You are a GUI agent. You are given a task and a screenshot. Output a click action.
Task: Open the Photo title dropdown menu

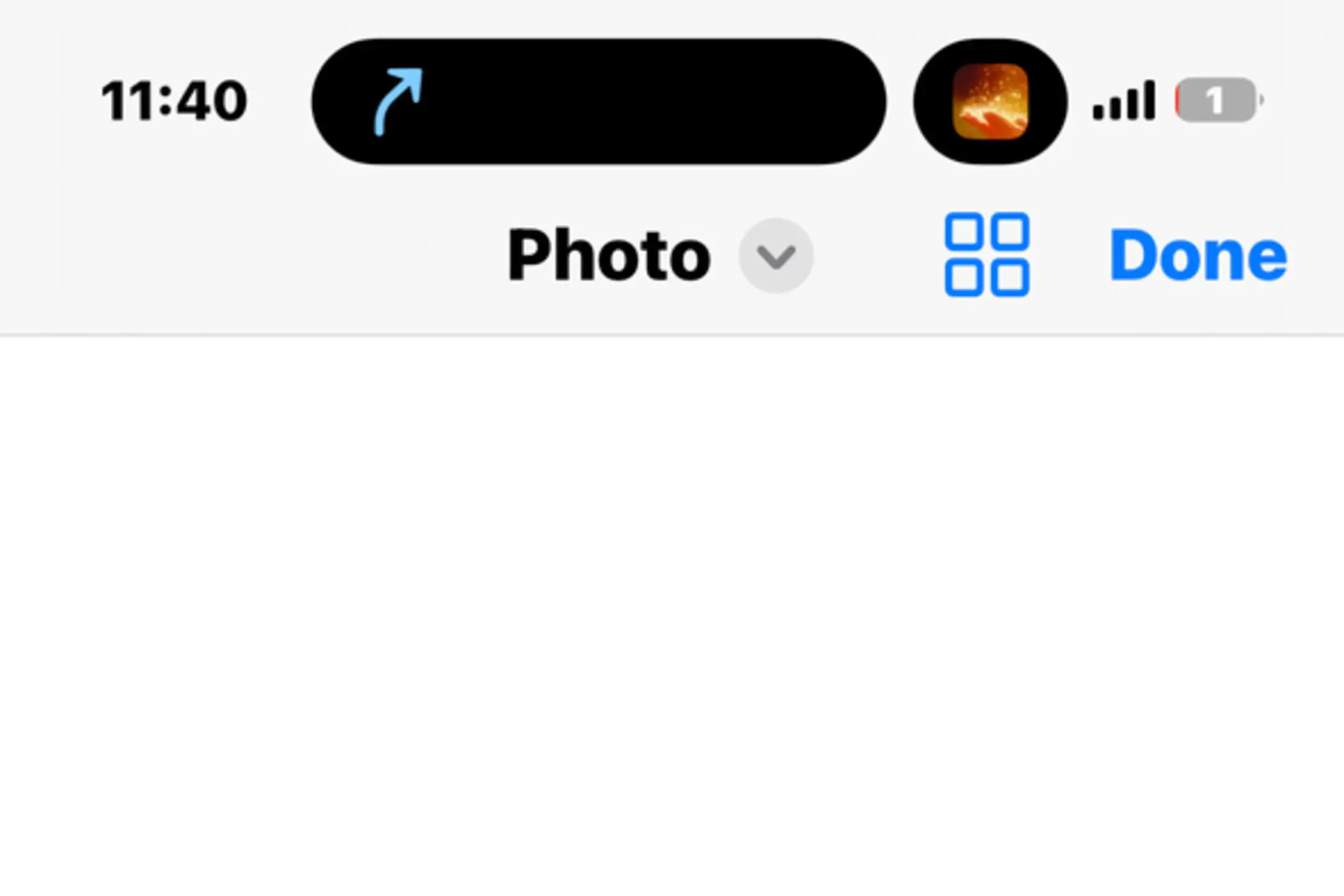[660, 255]
